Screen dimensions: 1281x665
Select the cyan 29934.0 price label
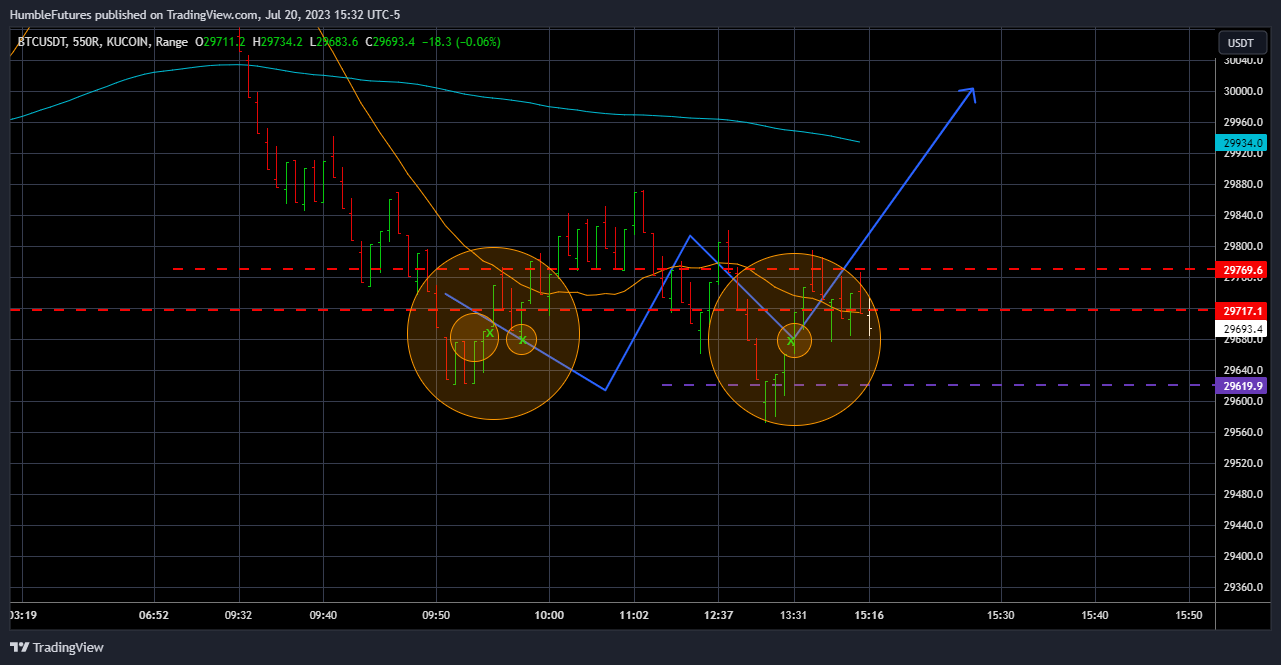point(1240,143)
